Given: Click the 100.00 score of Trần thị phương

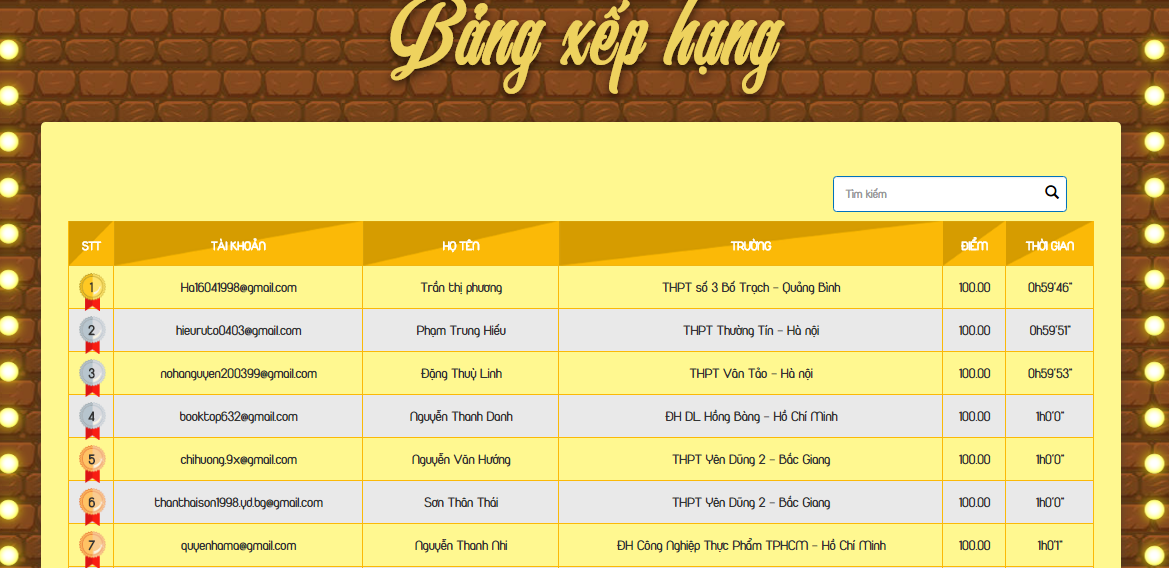Looking at the screenshot, I should [x=974, y=288].
